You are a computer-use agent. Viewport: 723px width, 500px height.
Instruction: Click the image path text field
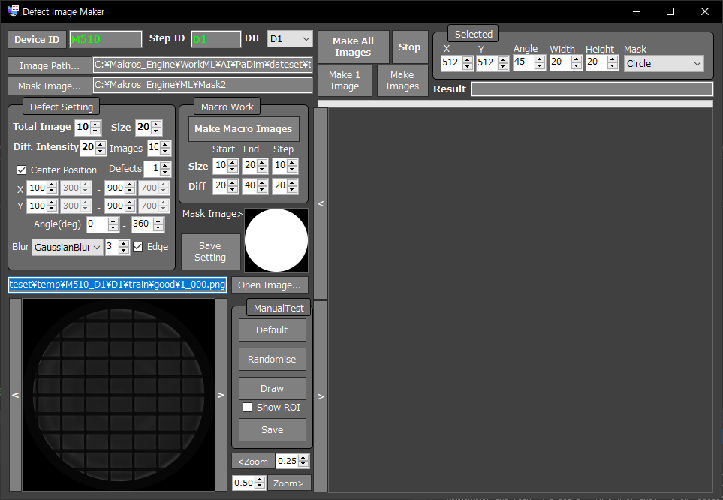click(203, 65)
